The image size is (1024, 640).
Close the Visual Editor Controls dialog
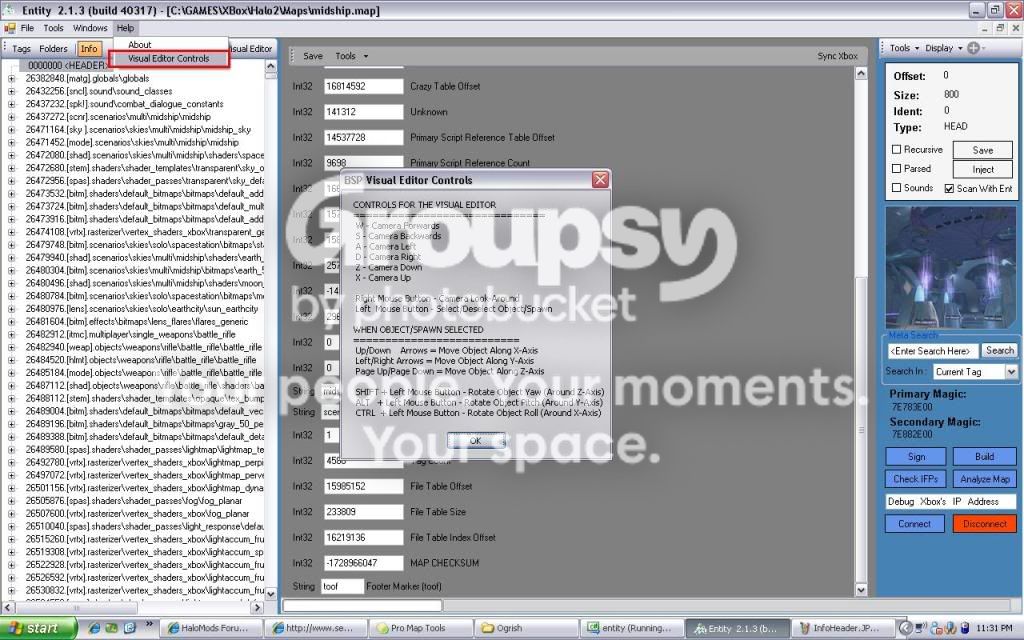(600, 180)
